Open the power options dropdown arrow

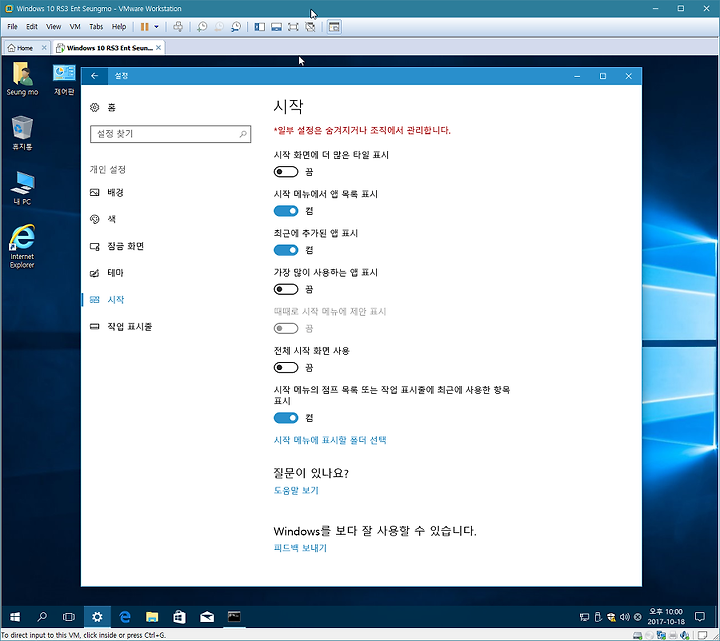pyautogui.click(x=156, y=27)
